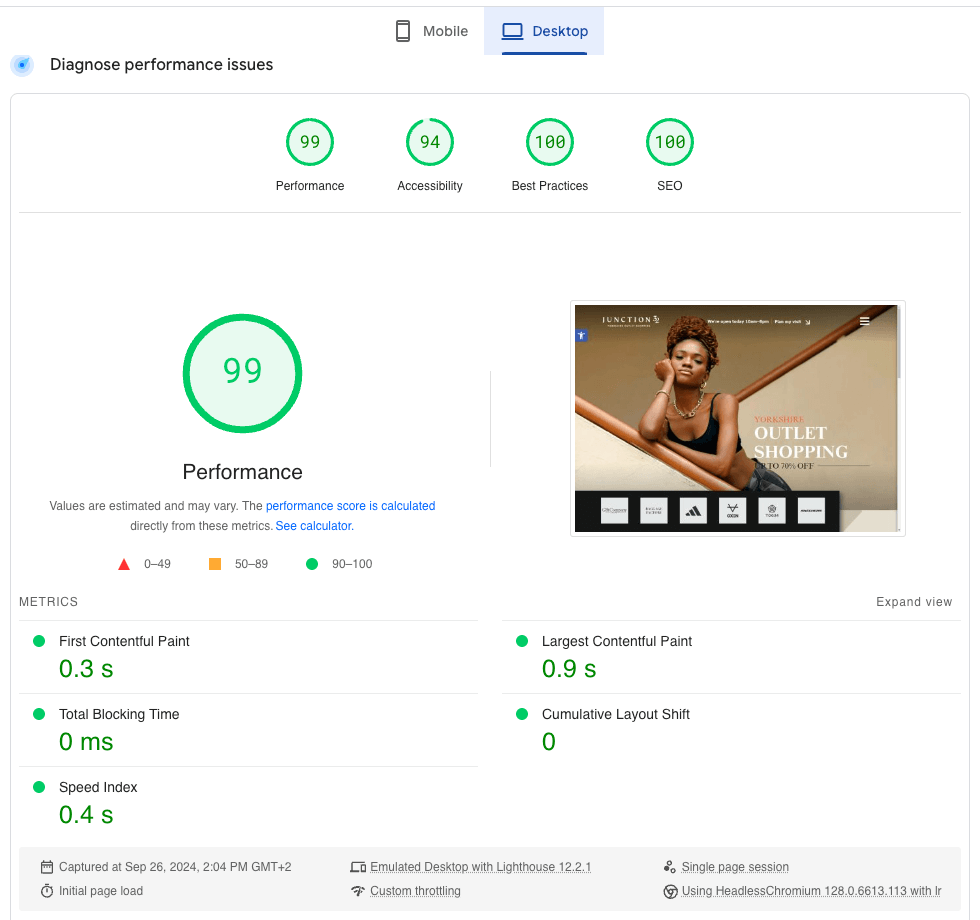Click the 0.3 s metric value
980x920 pixels.
[86, 669]
